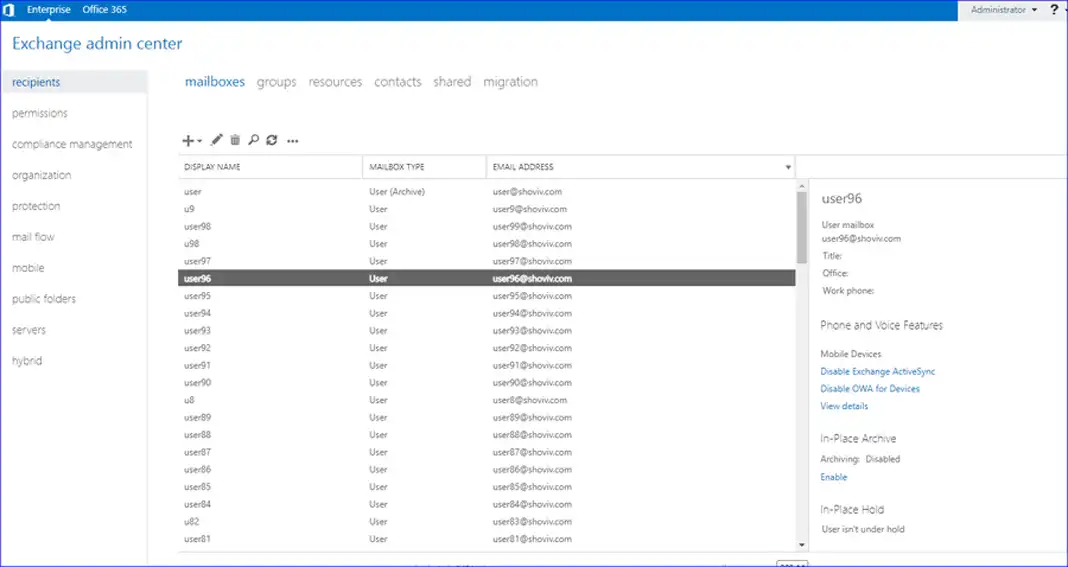
Task: Click the New mailbox plus icon
Action: point(189,141)
